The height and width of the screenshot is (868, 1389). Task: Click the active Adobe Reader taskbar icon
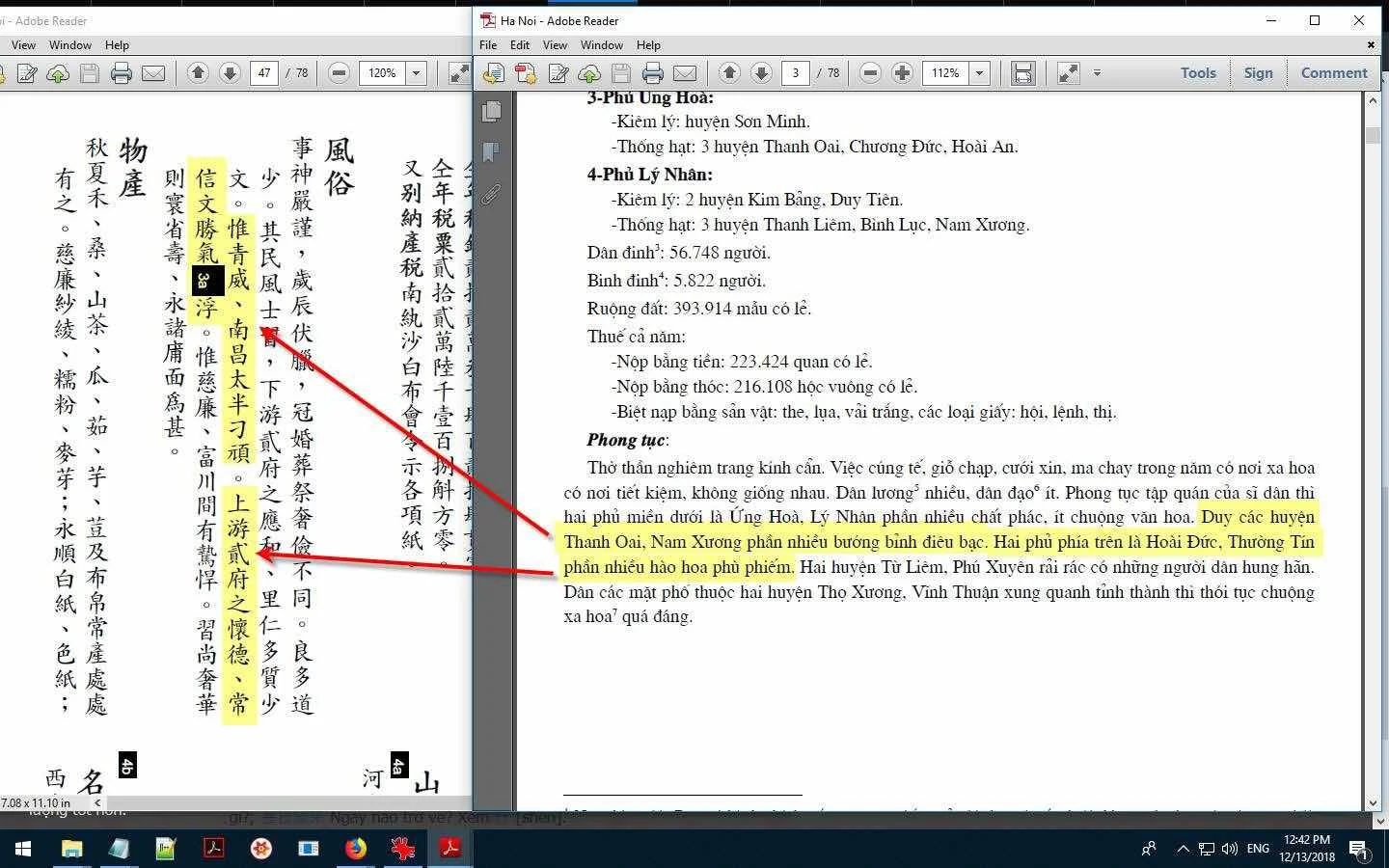coord(449,849)
